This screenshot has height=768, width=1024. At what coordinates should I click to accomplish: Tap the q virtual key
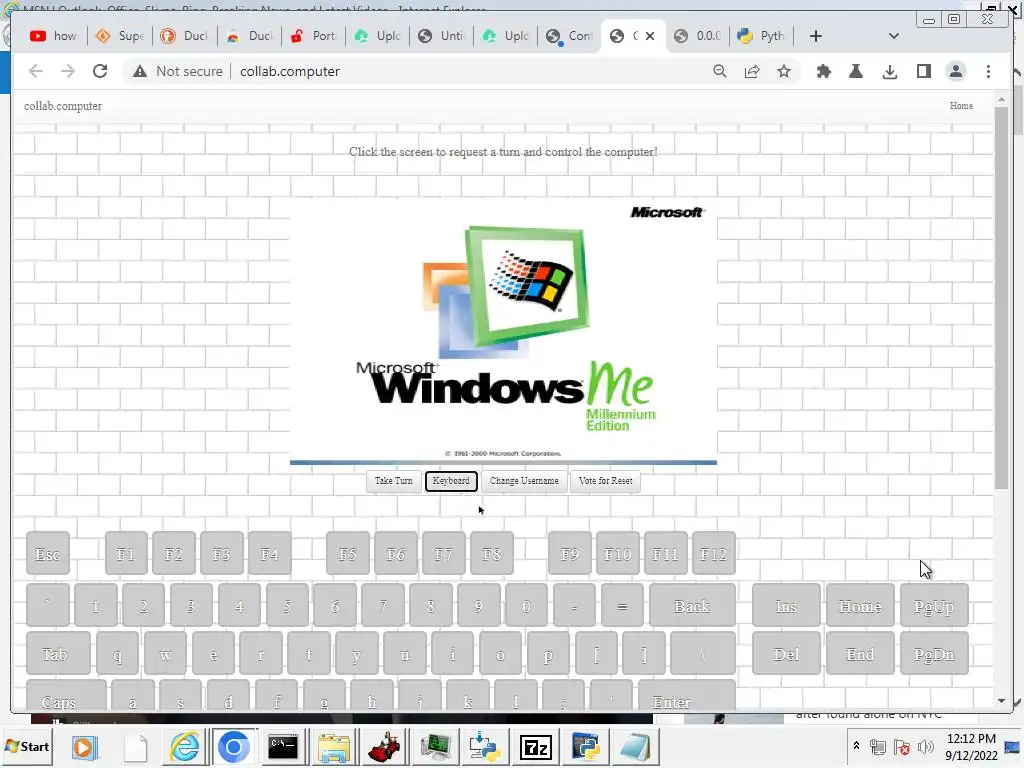[x=118, y=654]
